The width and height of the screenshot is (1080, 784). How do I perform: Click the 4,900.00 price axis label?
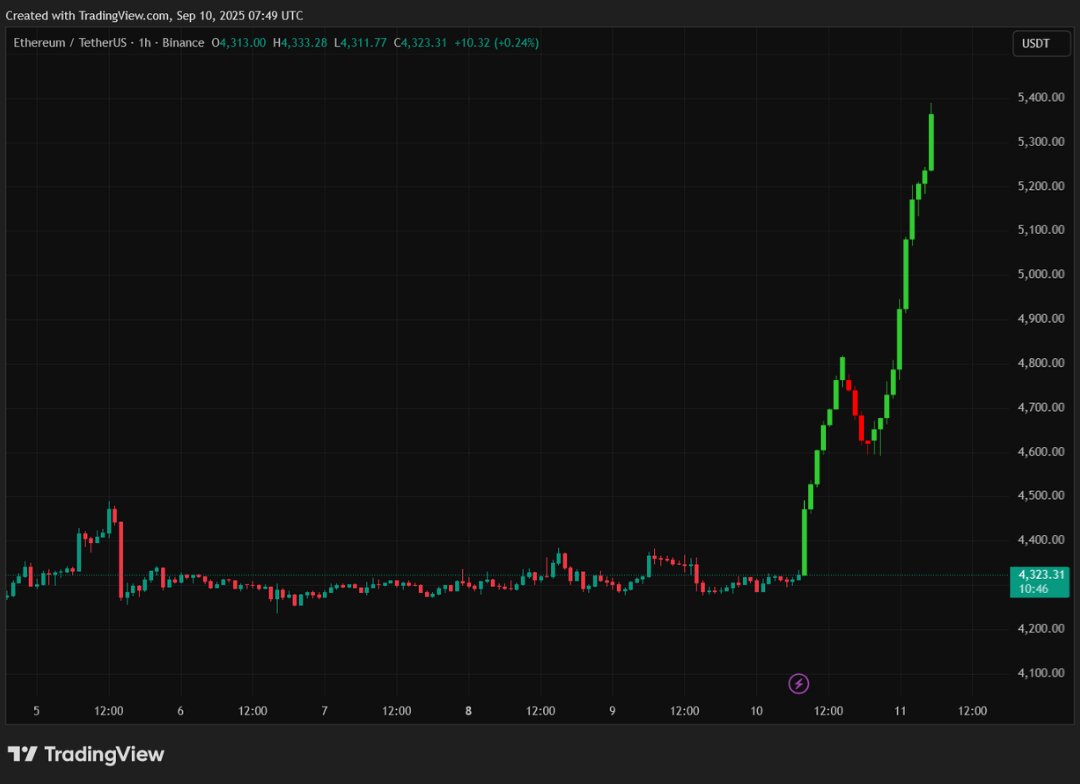1041,318
